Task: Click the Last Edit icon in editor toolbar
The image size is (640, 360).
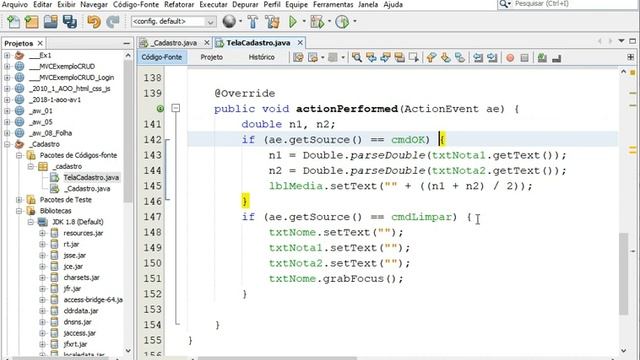Action: click(x=298, y=58)
